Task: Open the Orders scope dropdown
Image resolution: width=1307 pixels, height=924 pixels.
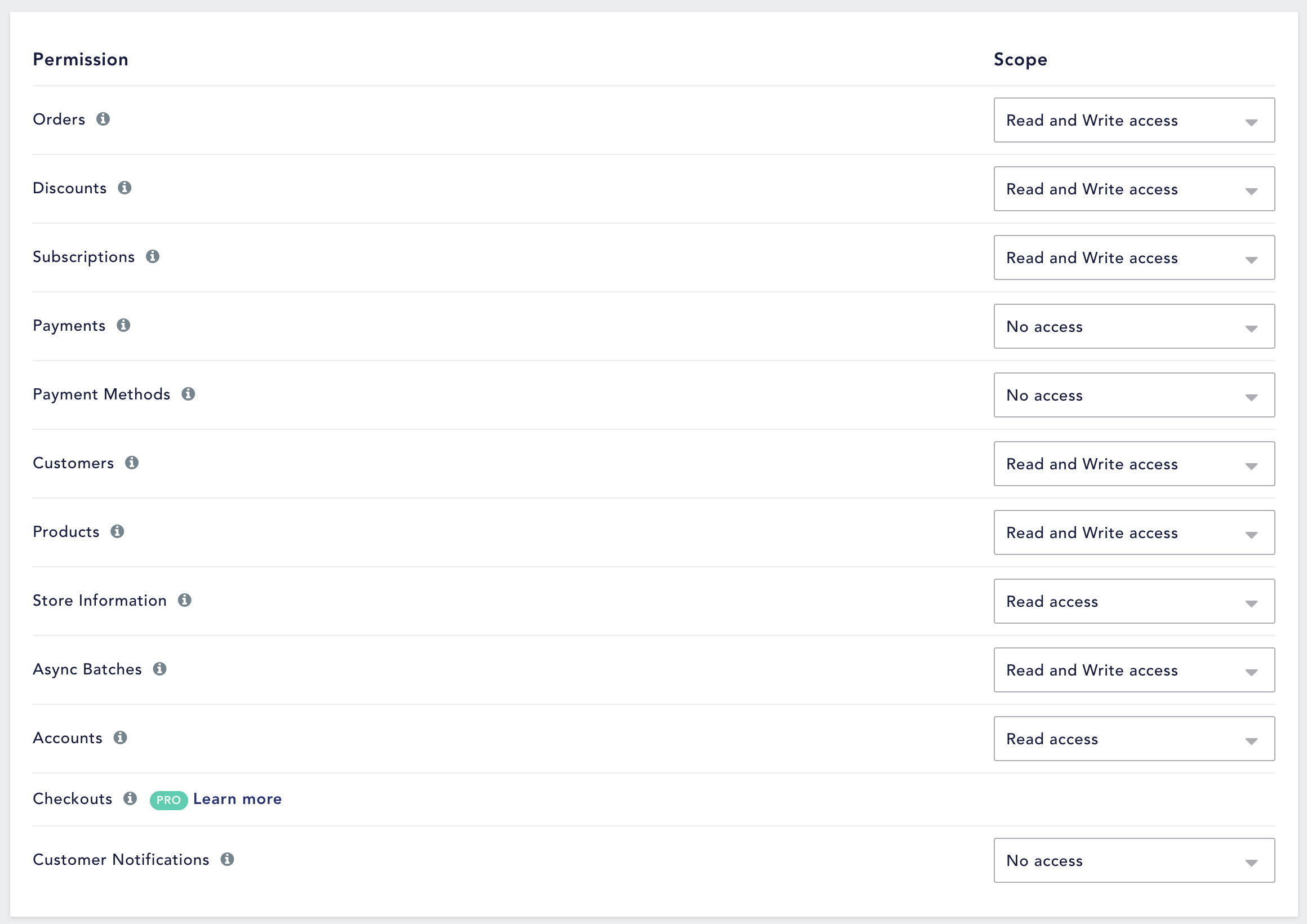Action: pos(1134,120)
